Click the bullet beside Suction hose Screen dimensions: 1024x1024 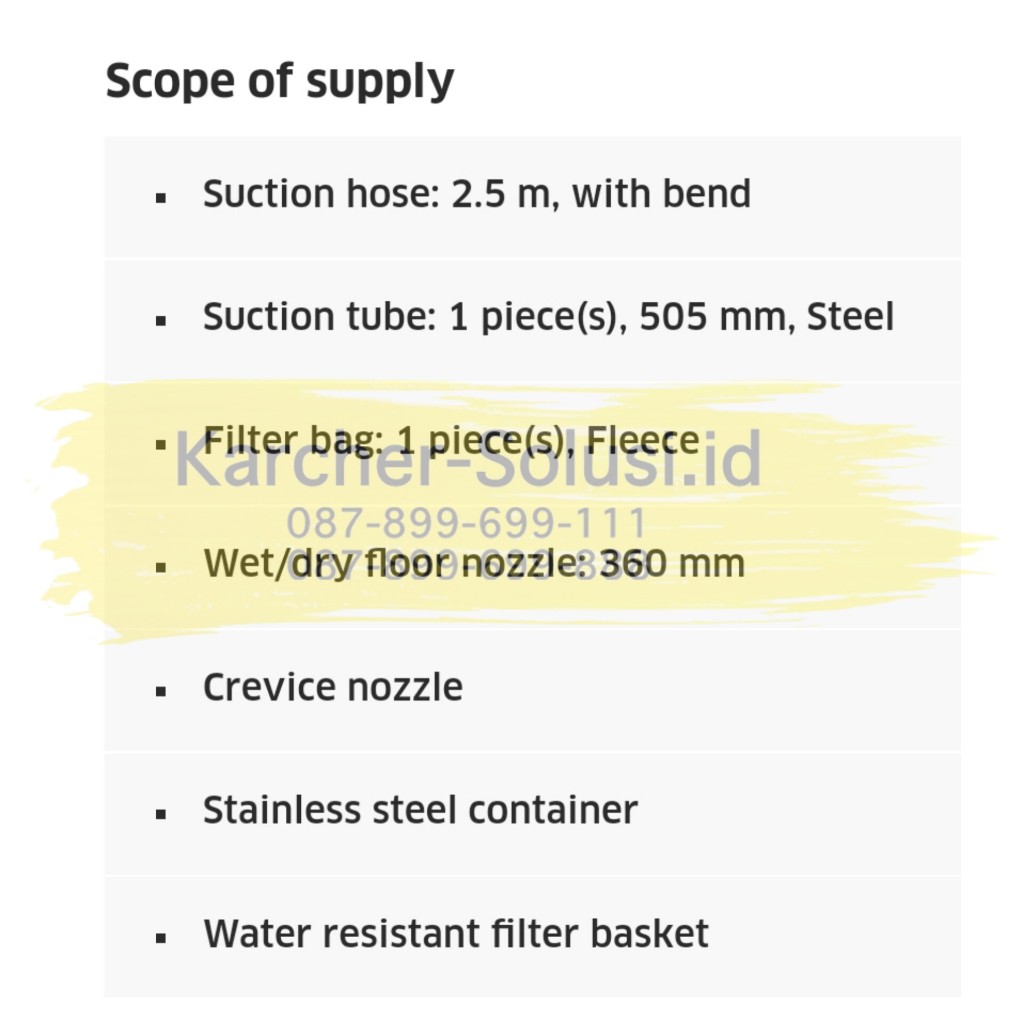pyautogui.click(x=161, y=198)
